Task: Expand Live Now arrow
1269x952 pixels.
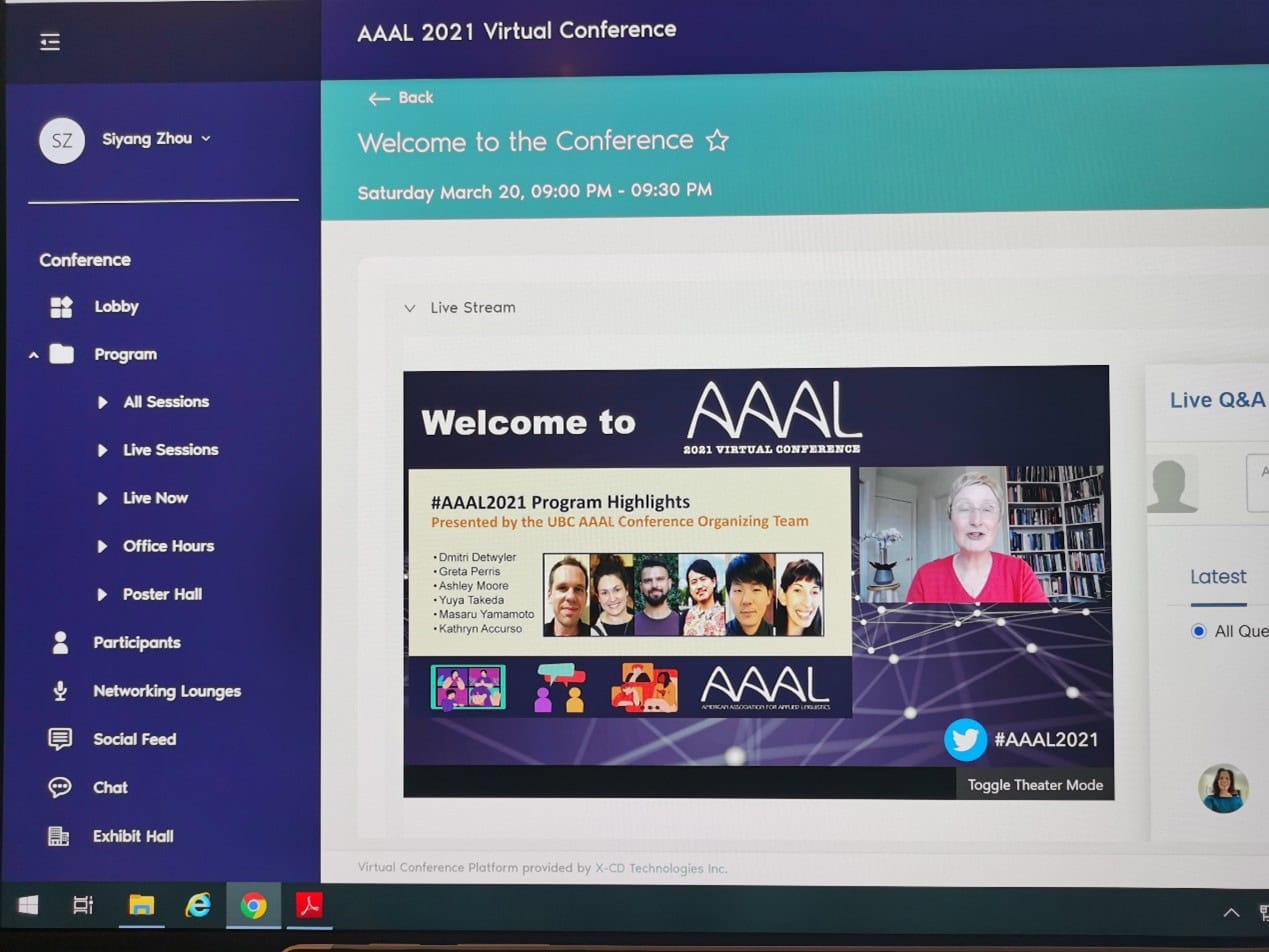Action: [x=102, y=498]
